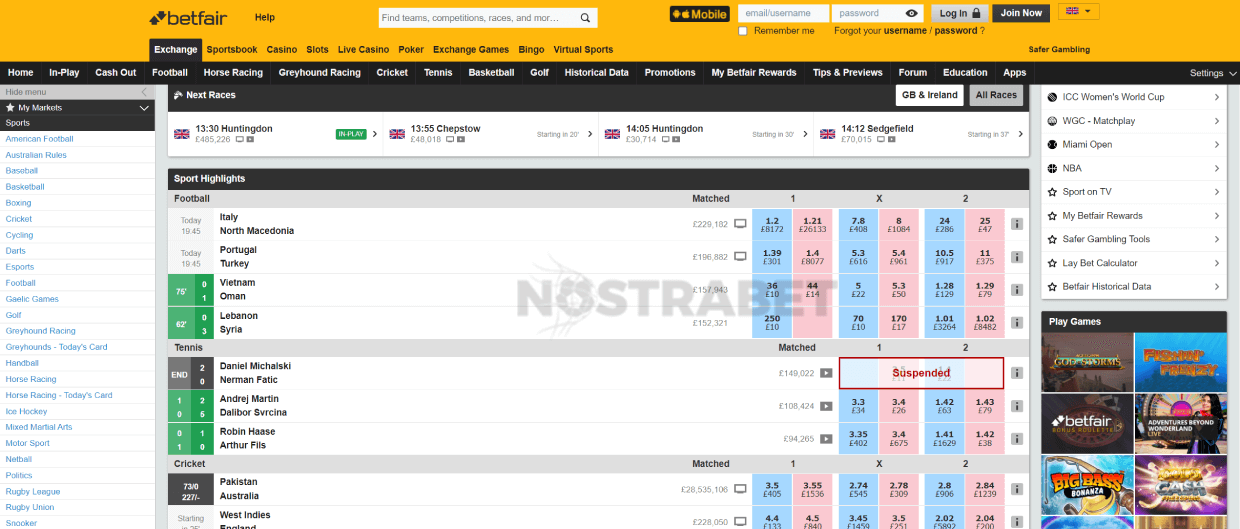The width and height of the screenshot is (1240, 529).
Task: Click the NBA ball icon
Action: [1052, 168]
